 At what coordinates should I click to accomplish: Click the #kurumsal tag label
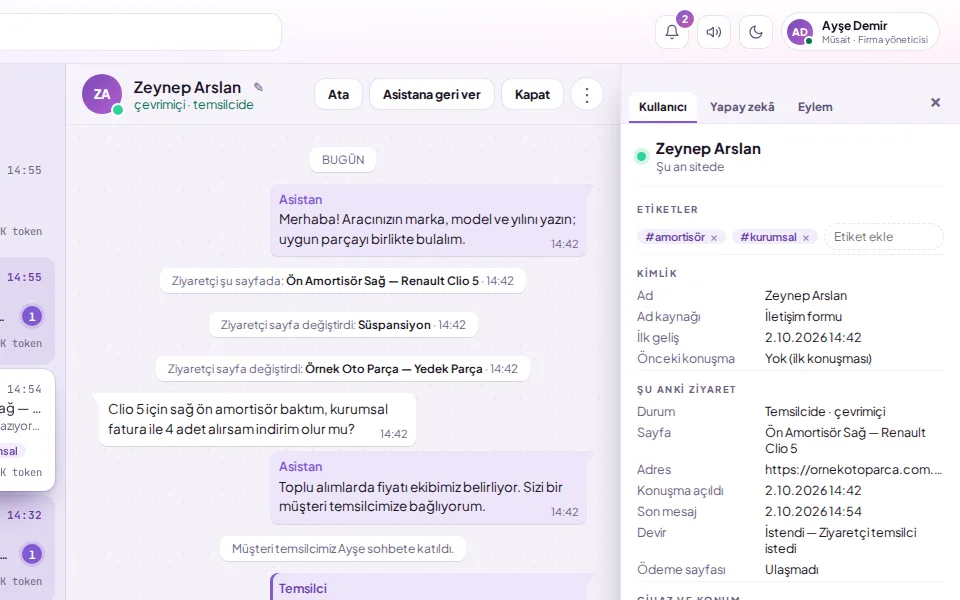tap(768, 237)
